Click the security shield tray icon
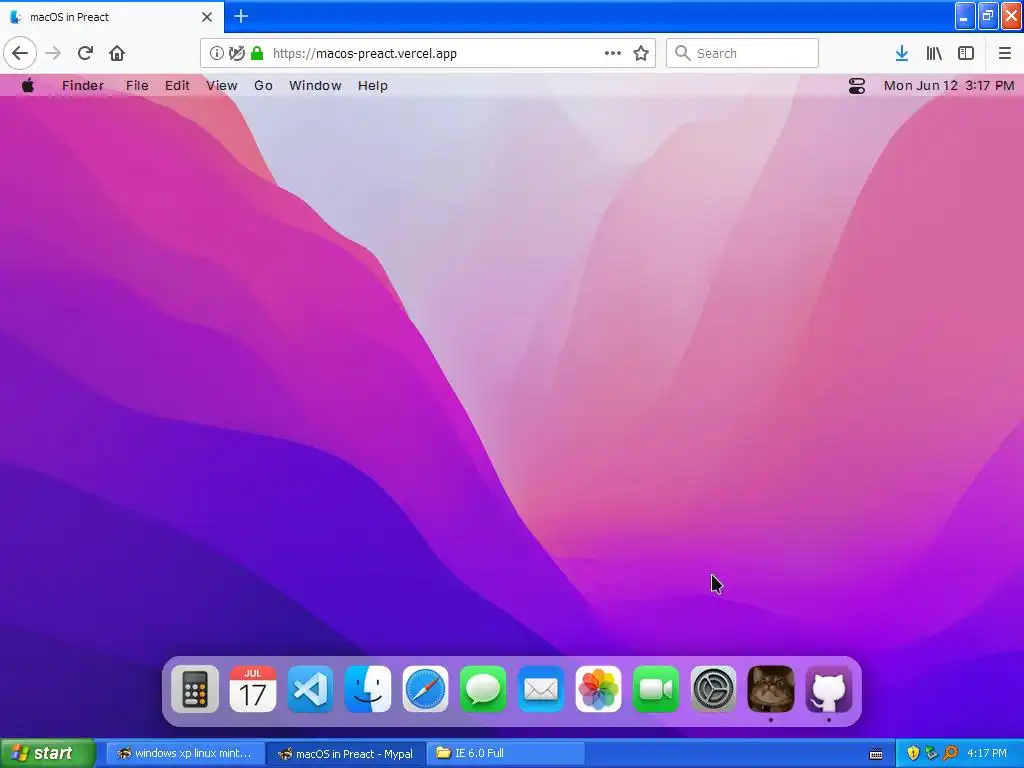The width and height of the screenshot is (1024, 768). [913, 753]
